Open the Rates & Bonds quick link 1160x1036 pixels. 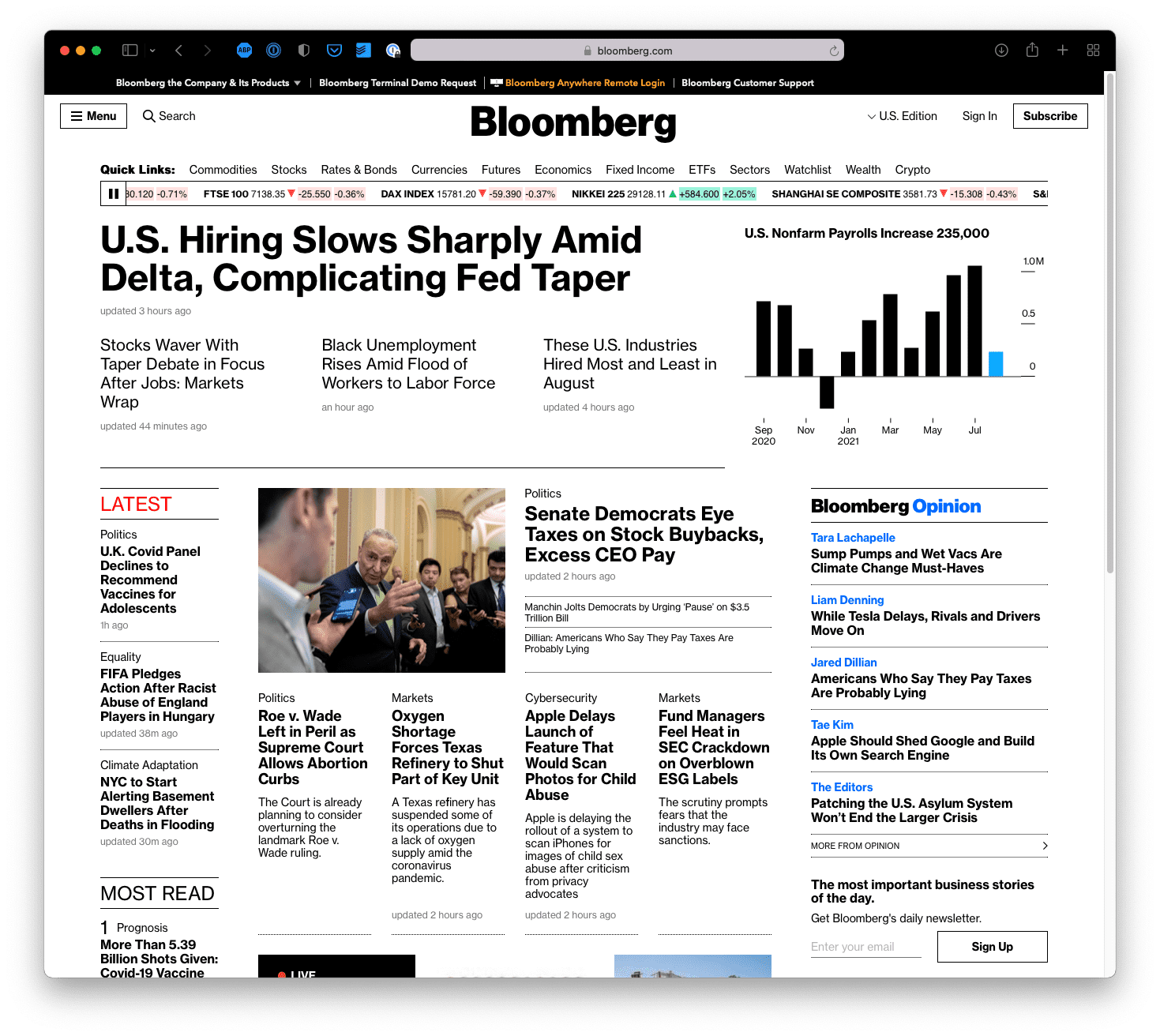pos(359,170)
